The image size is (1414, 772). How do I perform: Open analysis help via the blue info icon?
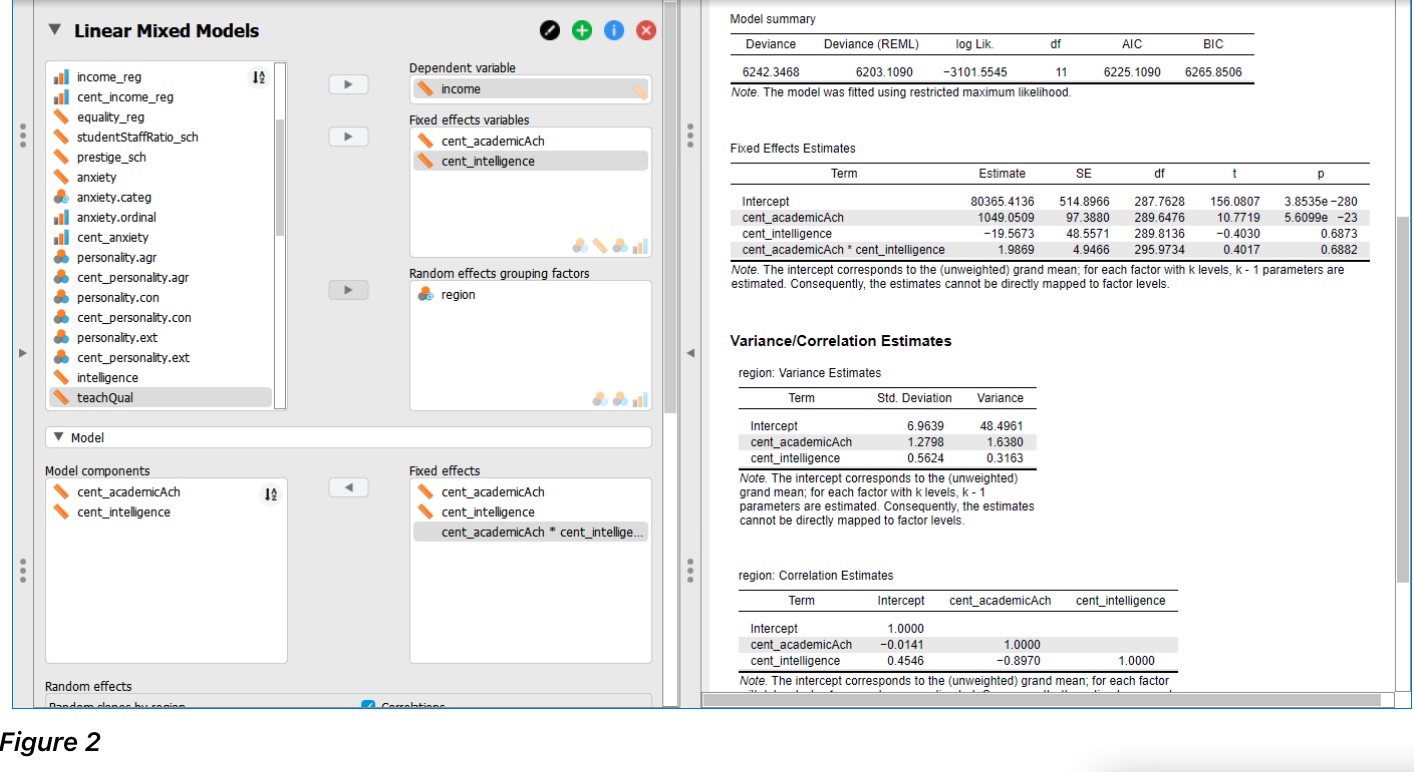point(612,30)
